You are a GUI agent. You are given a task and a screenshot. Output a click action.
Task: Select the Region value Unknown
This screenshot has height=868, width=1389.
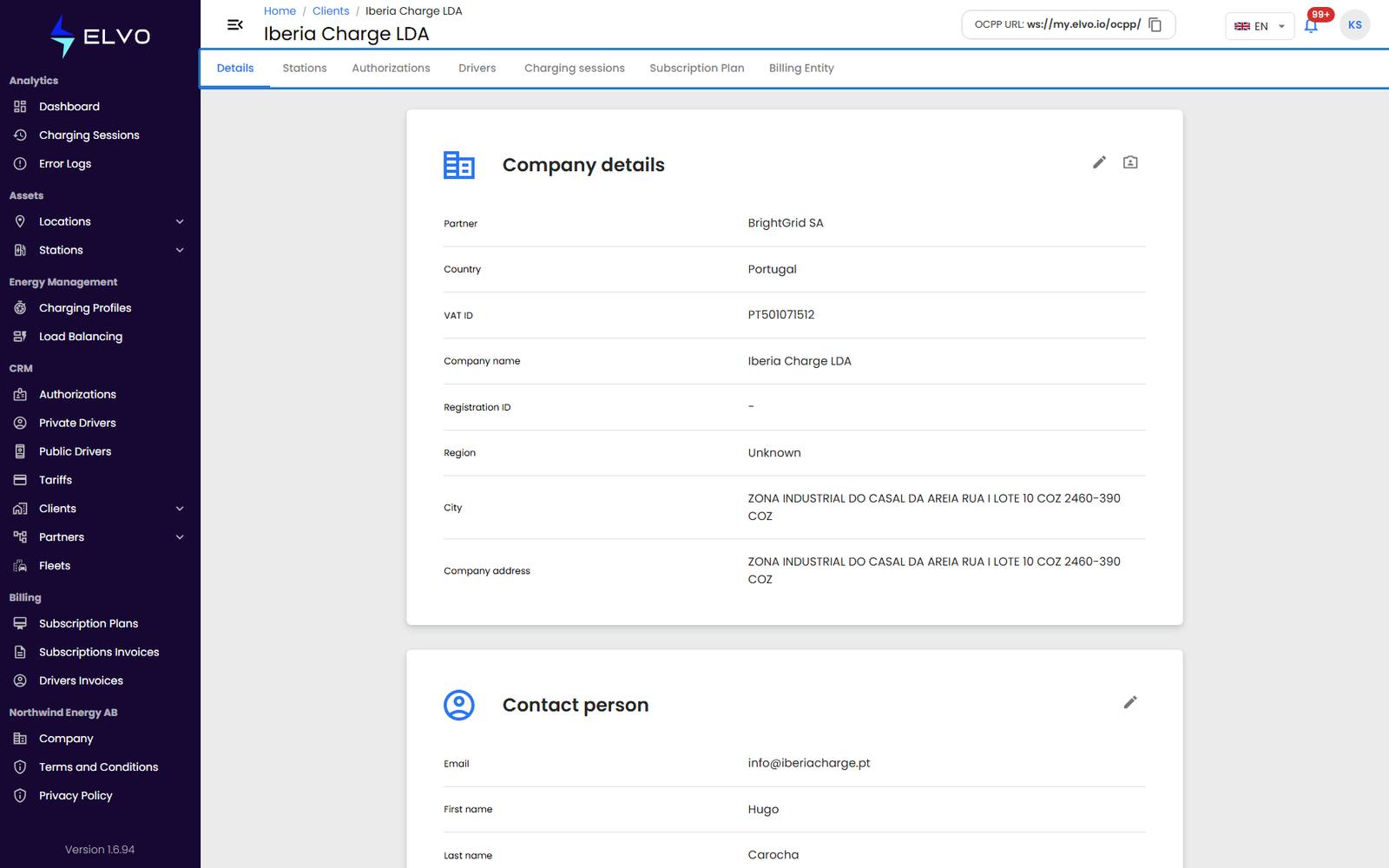click(774, 453)
